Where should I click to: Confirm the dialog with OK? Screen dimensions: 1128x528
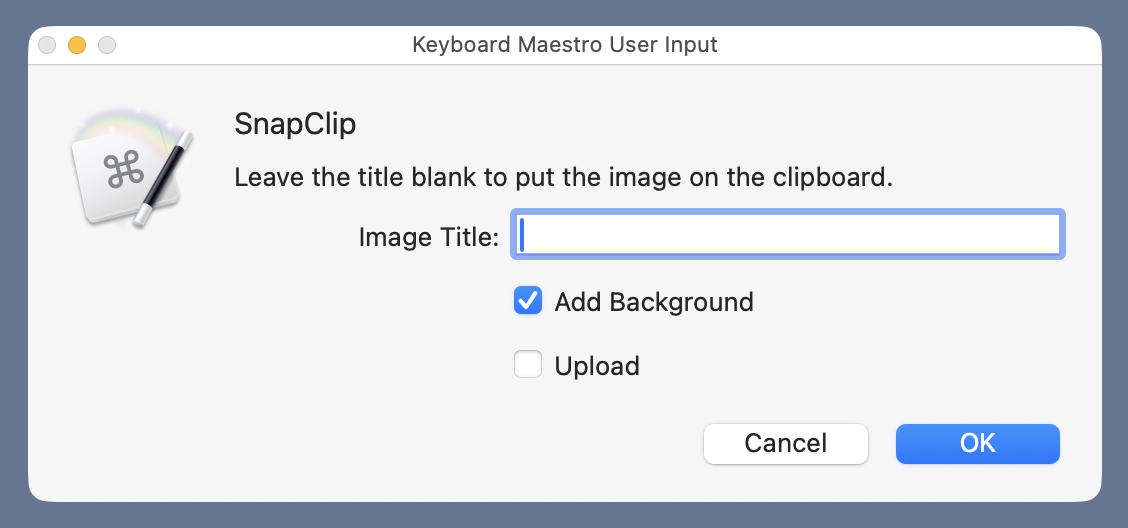point(977,443)
